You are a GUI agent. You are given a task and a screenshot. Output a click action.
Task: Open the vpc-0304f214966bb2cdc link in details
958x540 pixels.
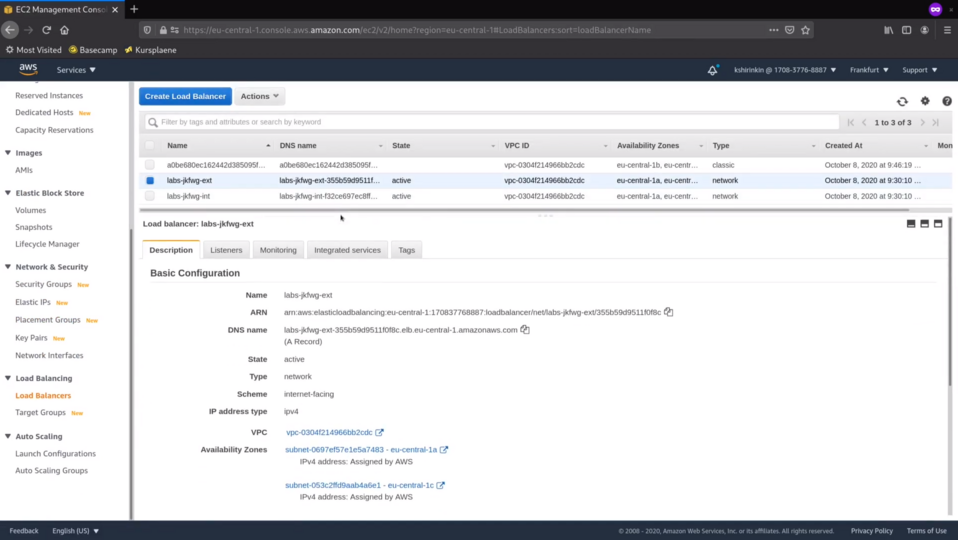point(329,432)
